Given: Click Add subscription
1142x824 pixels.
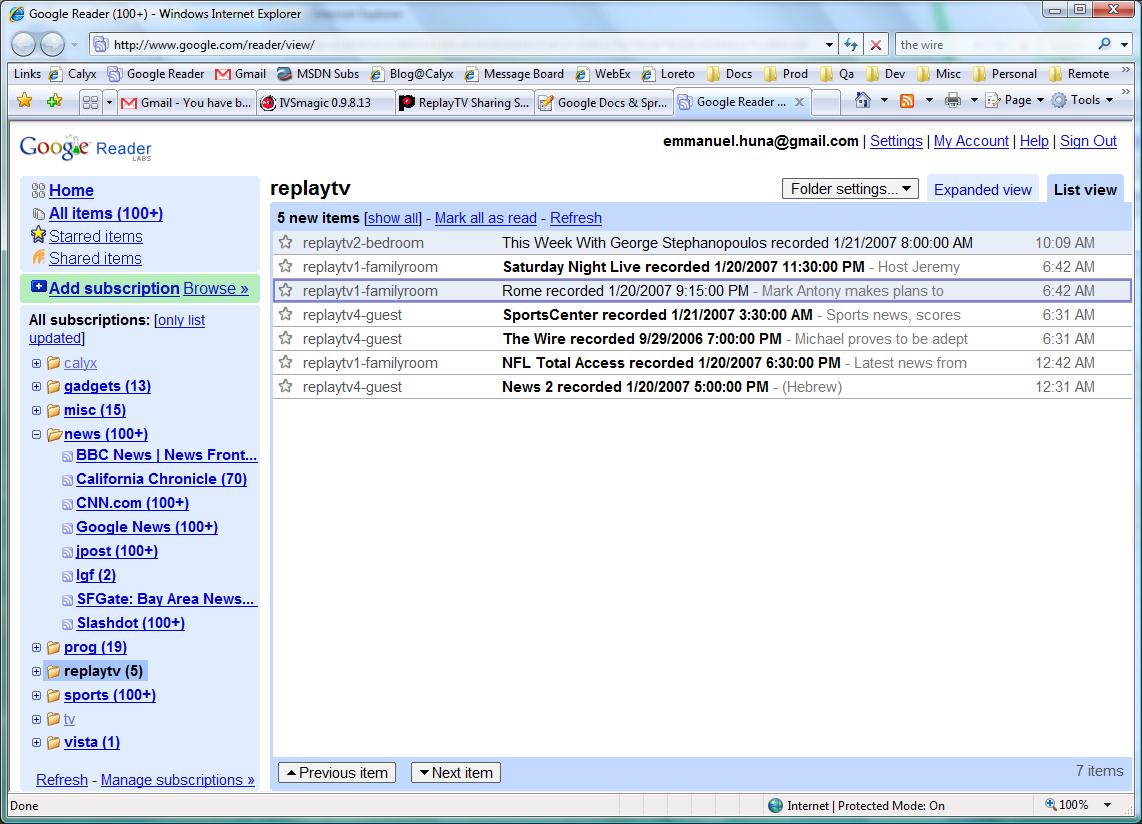Looking at the screenshot, I should [x=114, y=288].
